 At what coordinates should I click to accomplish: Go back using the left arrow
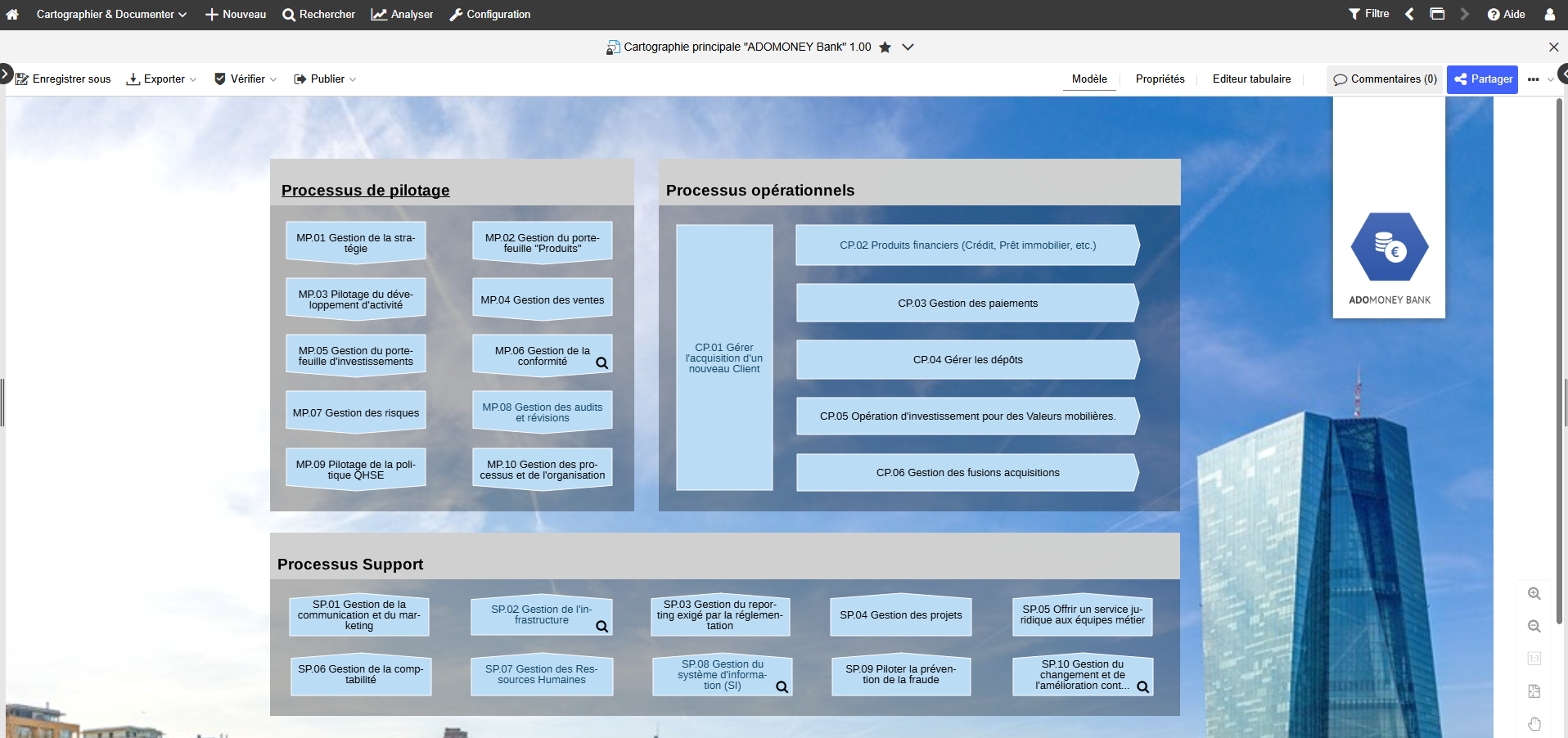click(x=1409, y=14)
